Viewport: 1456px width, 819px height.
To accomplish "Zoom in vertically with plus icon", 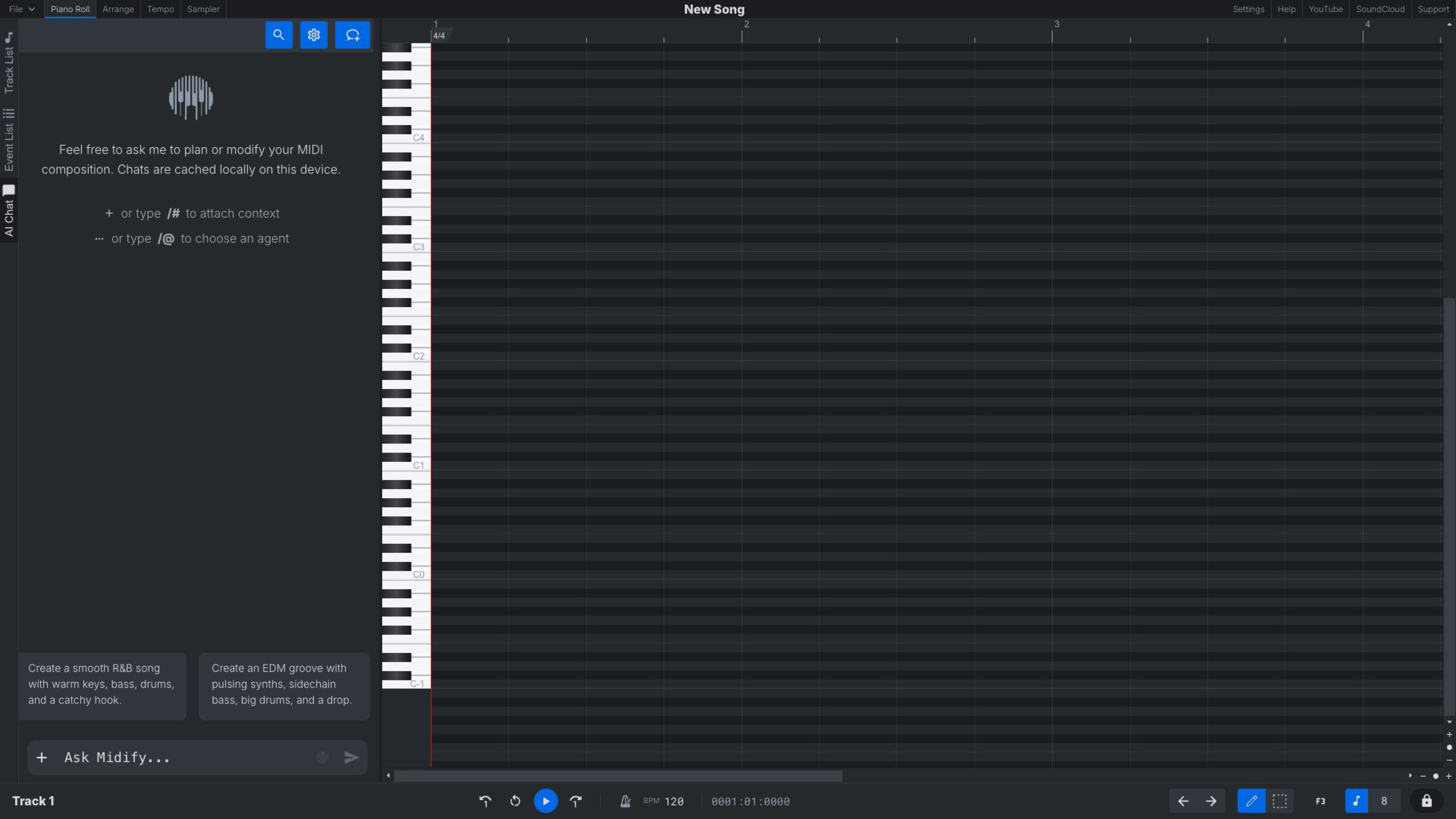I will tap(1449, 734).
